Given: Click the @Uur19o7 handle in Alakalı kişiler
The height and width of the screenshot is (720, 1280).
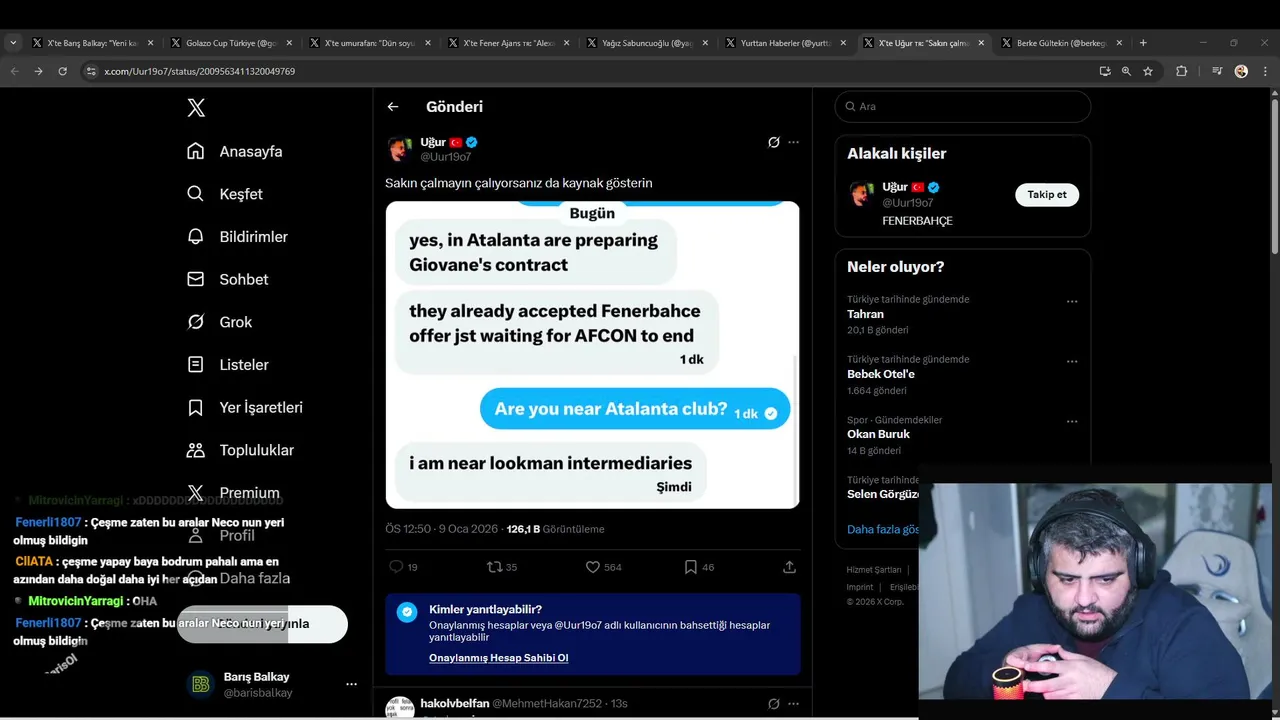Looking at the screenshot, I should click(907, 203).
